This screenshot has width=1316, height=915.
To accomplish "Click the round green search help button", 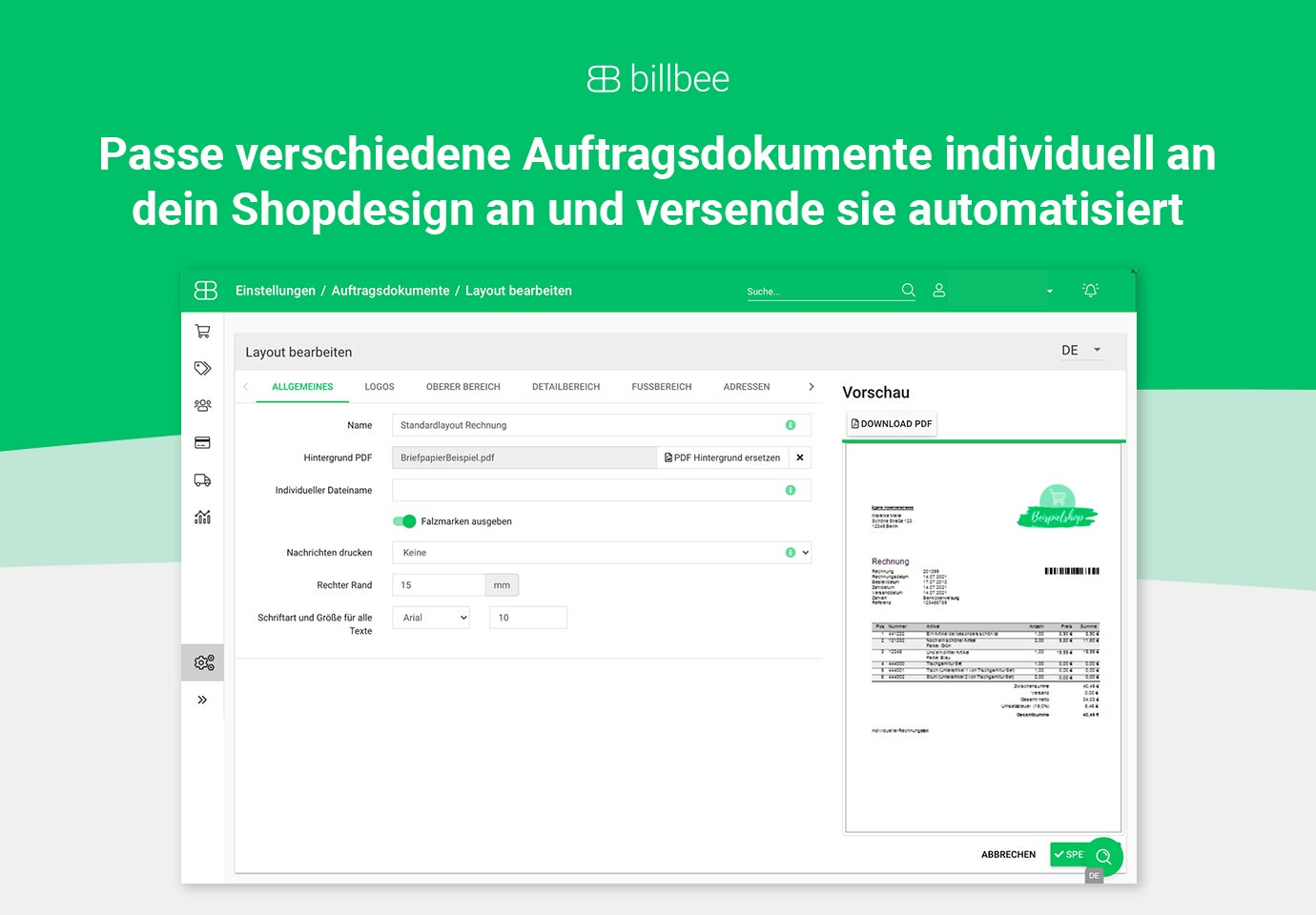I will click(x=1103, y=856).
